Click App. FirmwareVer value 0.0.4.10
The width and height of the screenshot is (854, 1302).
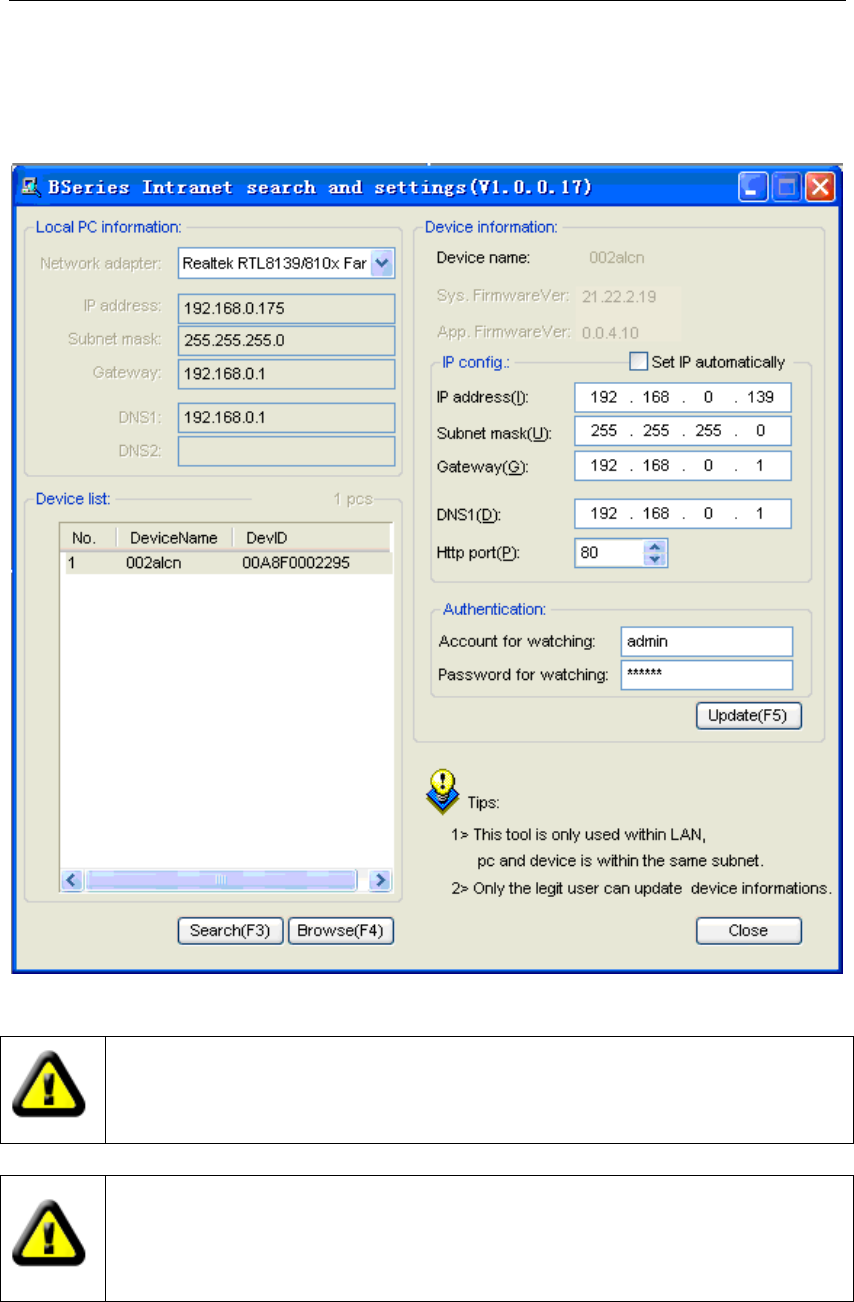pos(611,331)
